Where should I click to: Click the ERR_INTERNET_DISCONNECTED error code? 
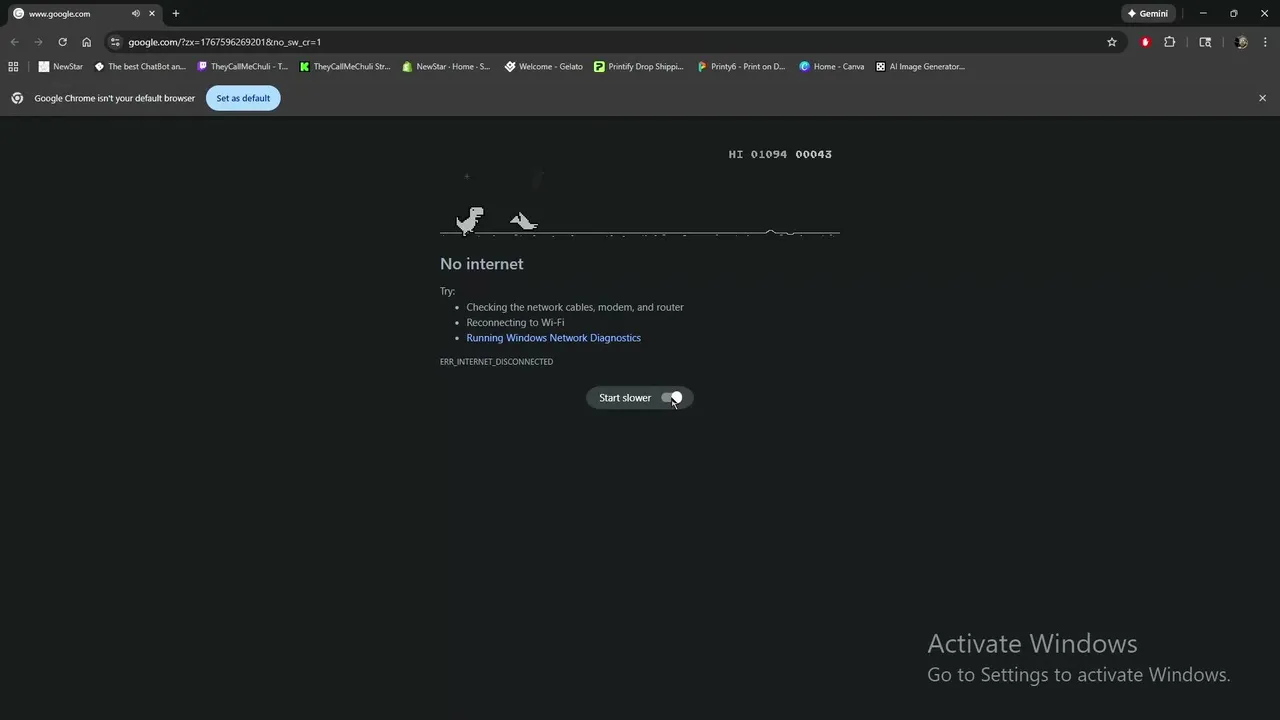(496, 362)
